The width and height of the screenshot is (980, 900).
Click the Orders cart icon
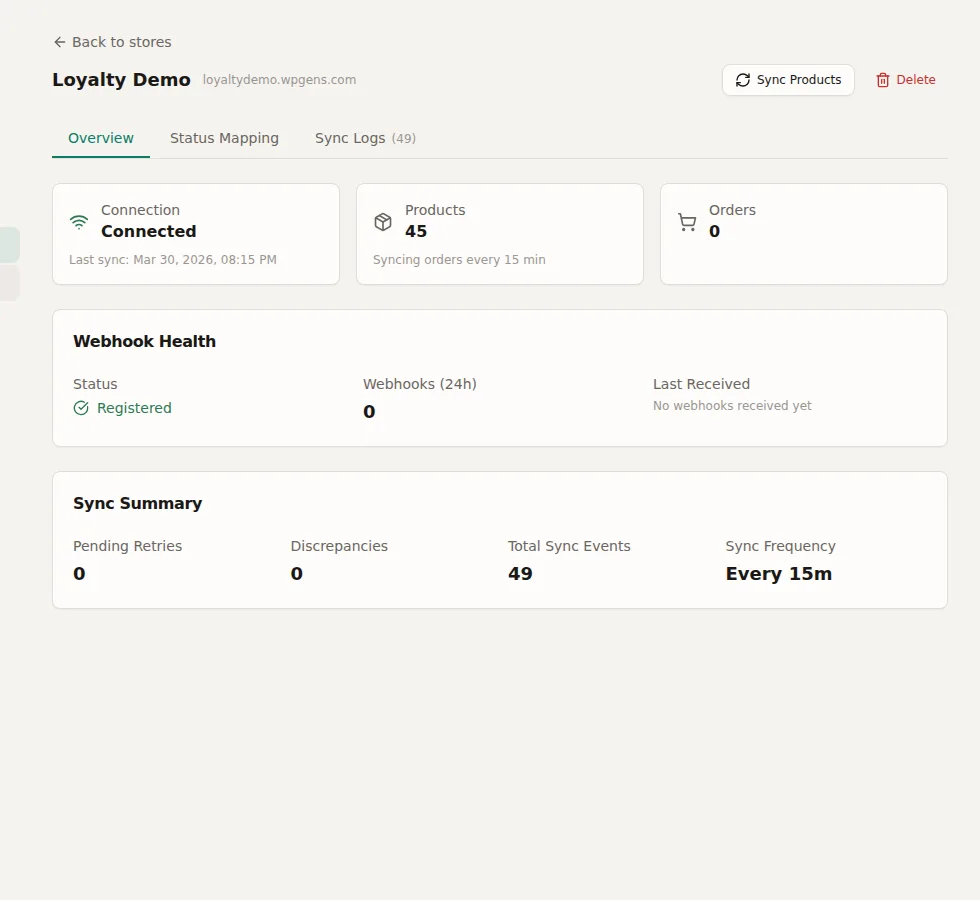click(x=687, y=222)
